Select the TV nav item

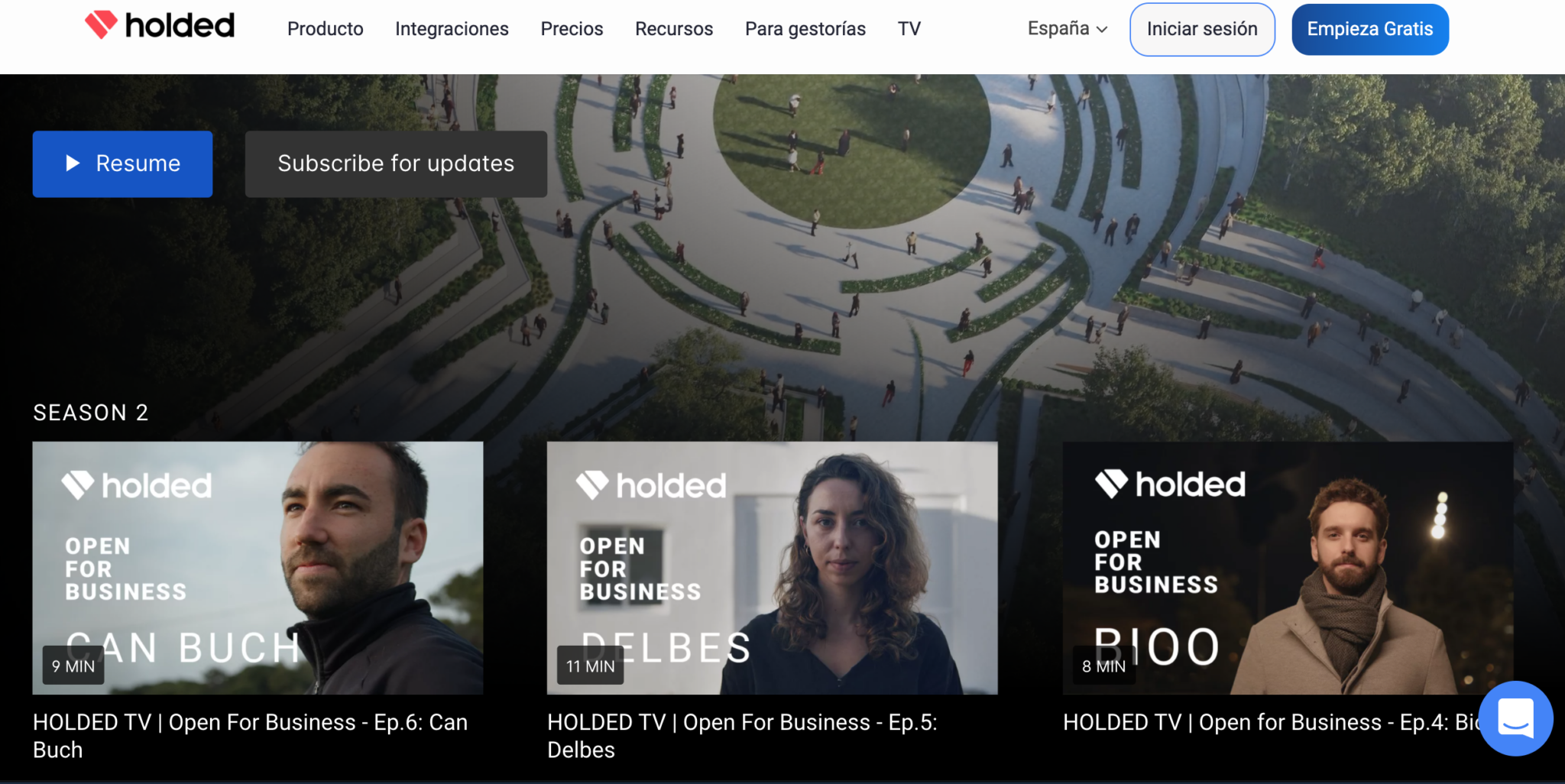[x=909, y=29]
